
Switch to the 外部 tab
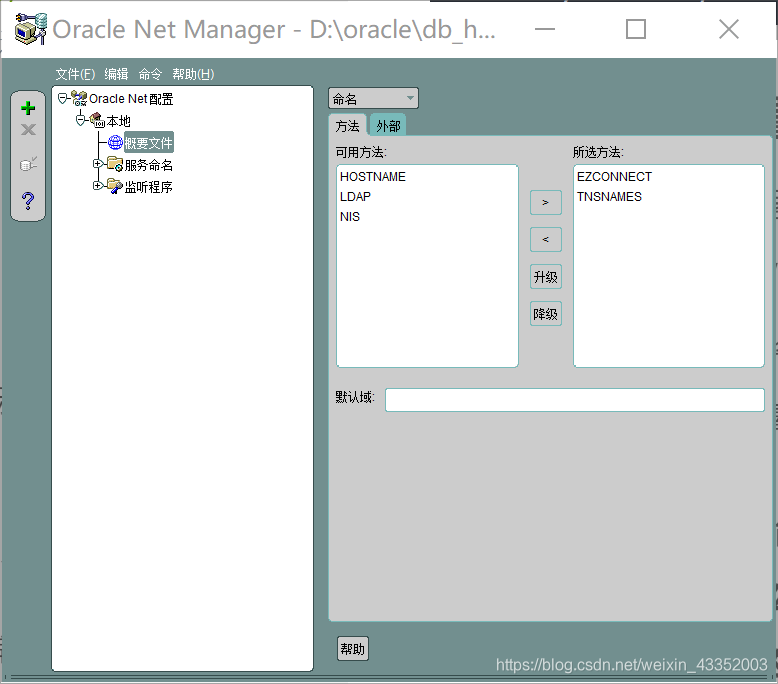click(x=388, y=126)
